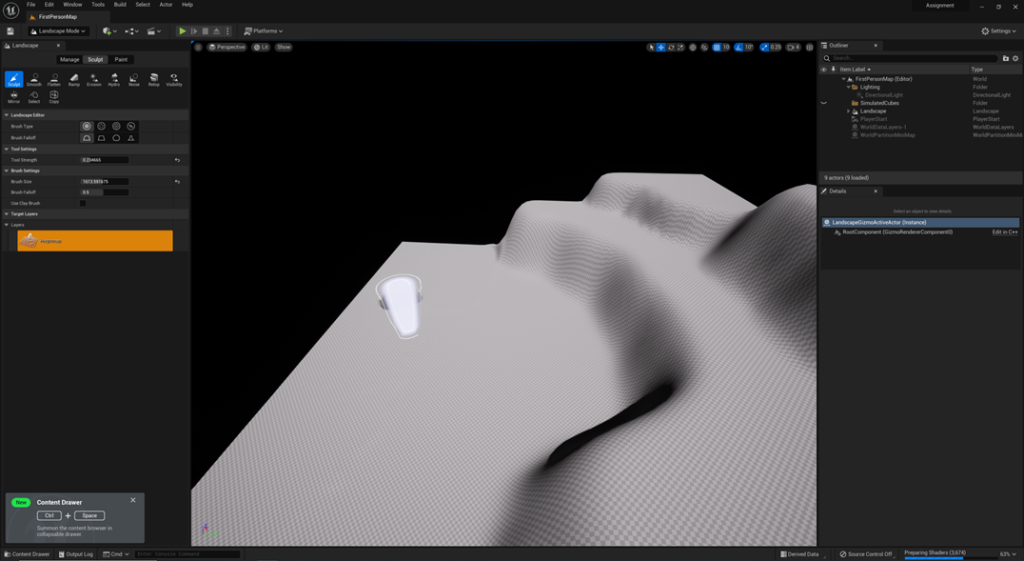The width and height of the screenshot is (1024, 561).
Task: Enable the Use Clay Brush checkbox
Action: click(83, 203)
